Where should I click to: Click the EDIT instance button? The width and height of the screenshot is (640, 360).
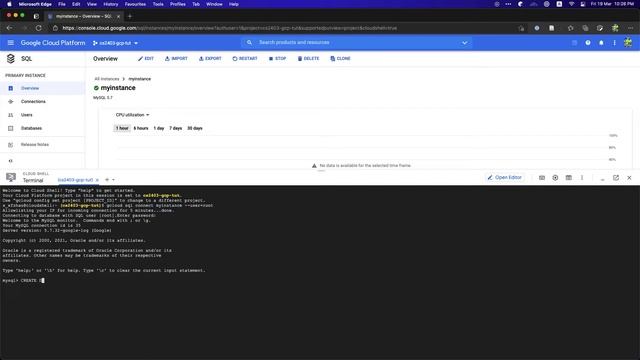click(146, 59)
